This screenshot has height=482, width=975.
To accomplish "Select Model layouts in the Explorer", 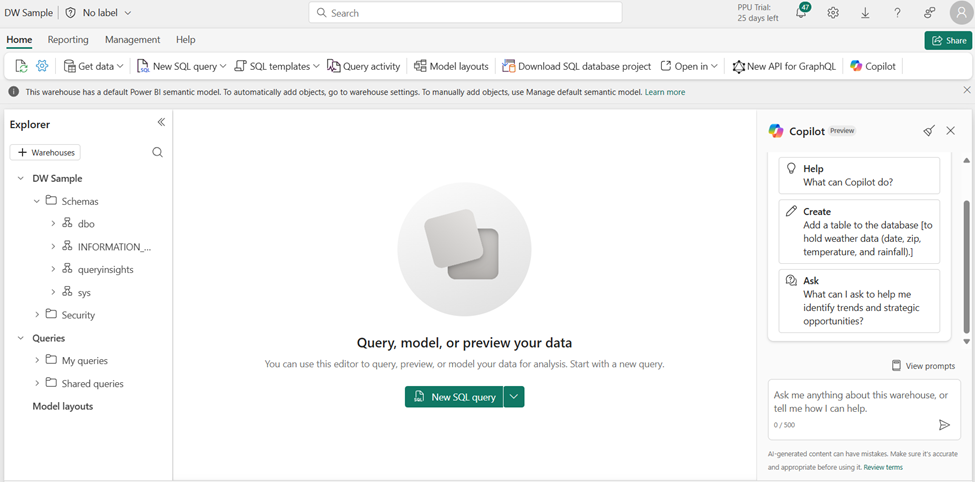I will [63, 406].
